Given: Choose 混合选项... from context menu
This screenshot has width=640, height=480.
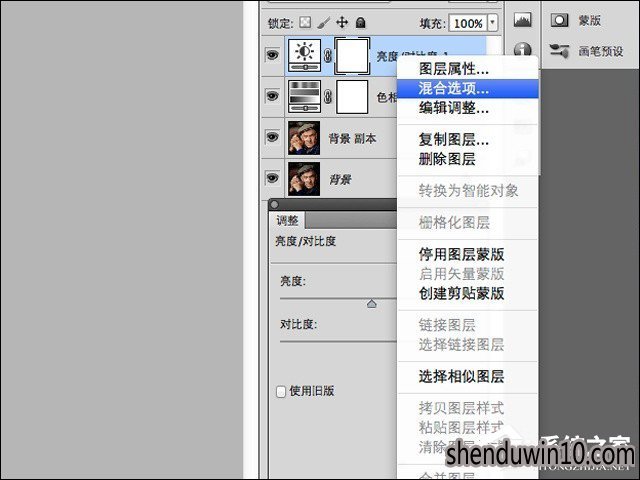Looking at the screenshot, I should tap(468, 89).
